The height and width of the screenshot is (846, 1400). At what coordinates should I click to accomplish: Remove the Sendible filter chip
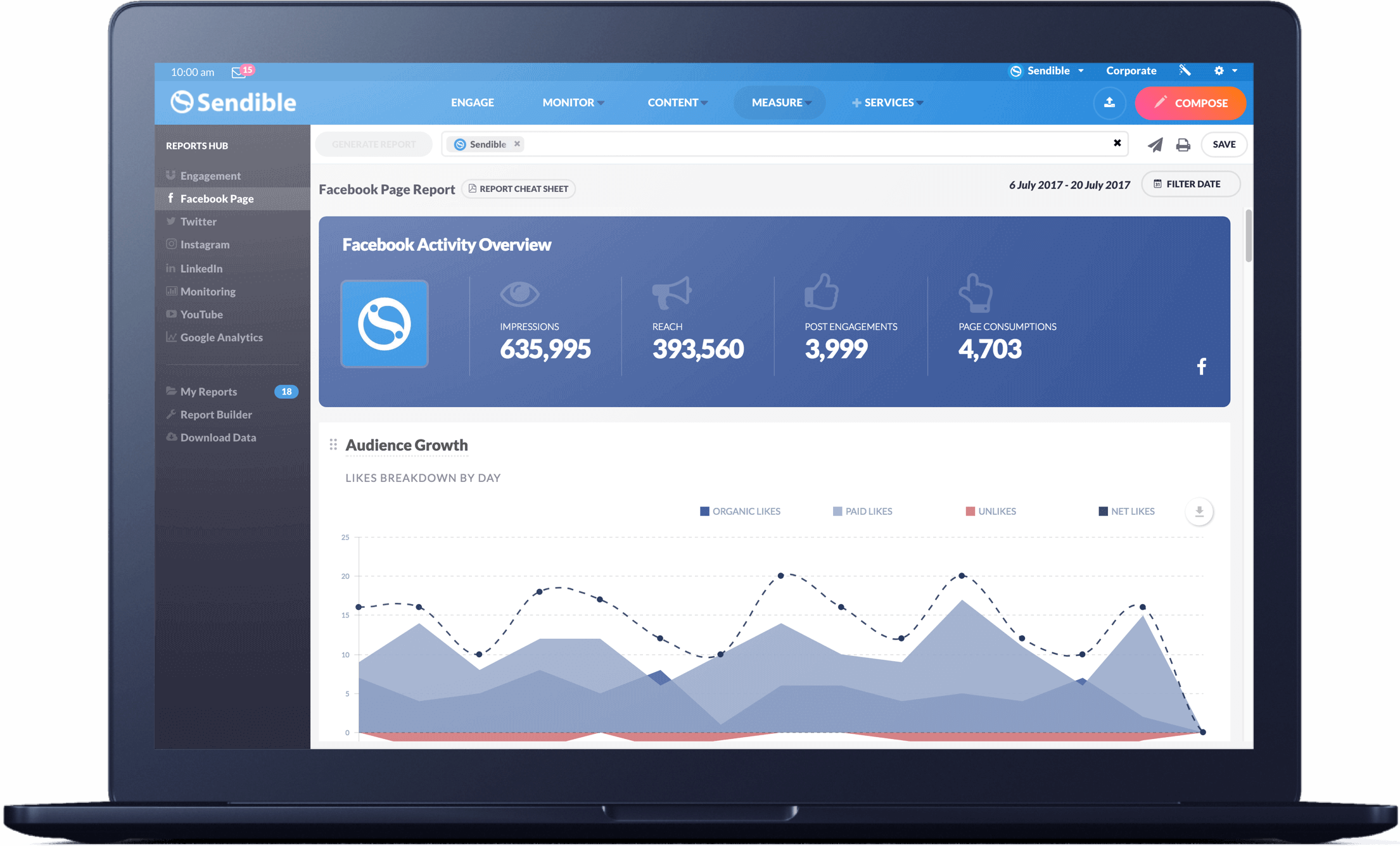tap(516, 144)
